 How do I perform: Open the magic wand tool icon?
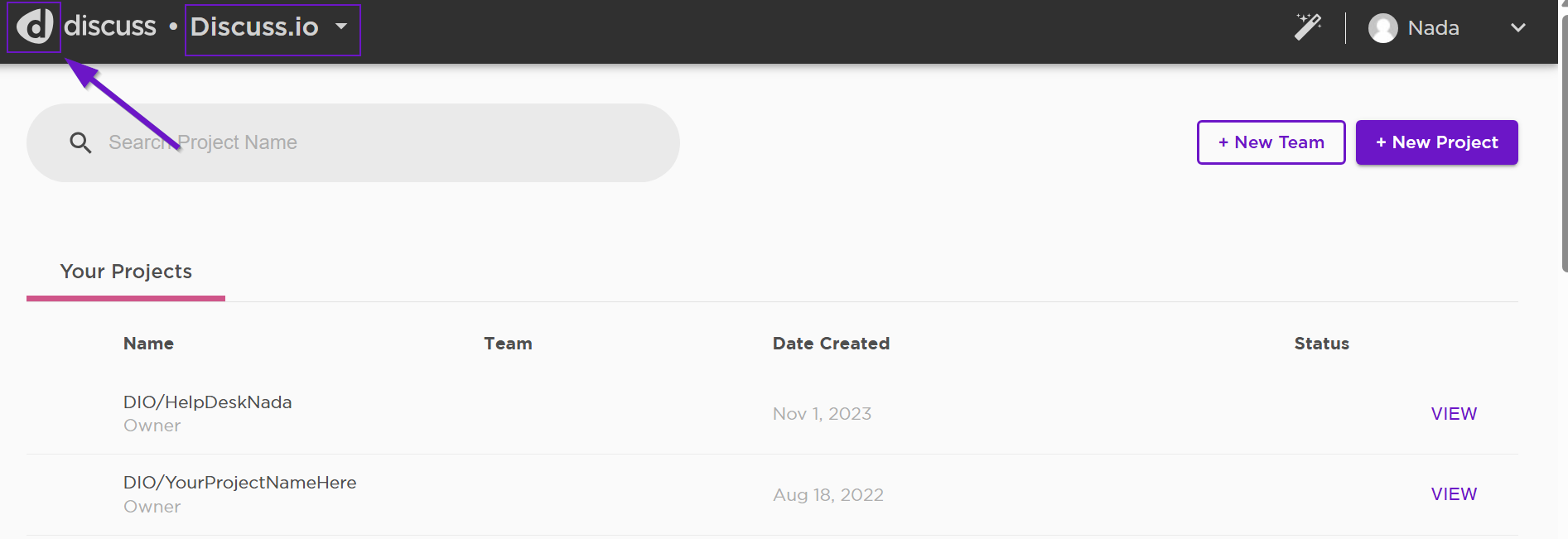pyautogui.click(x=1308, y=27)
